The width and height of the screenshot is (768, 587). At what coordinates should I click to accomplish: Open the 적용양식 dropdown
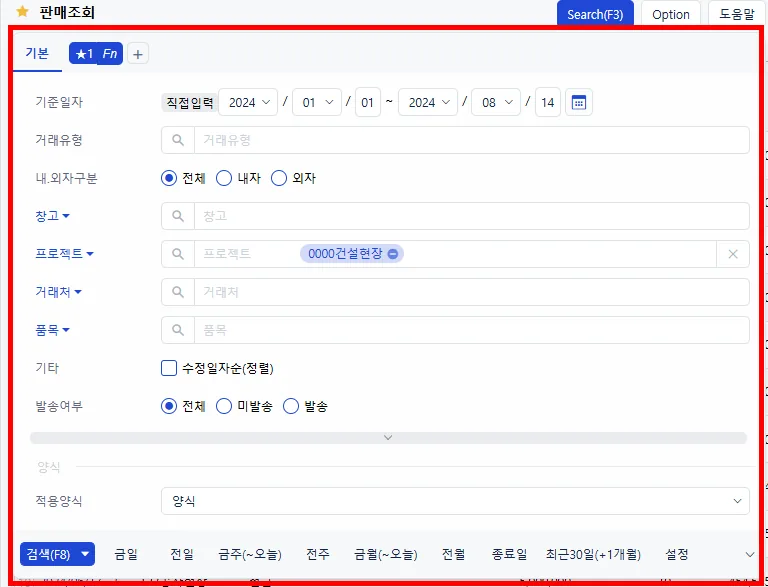(x=455, y=501)
